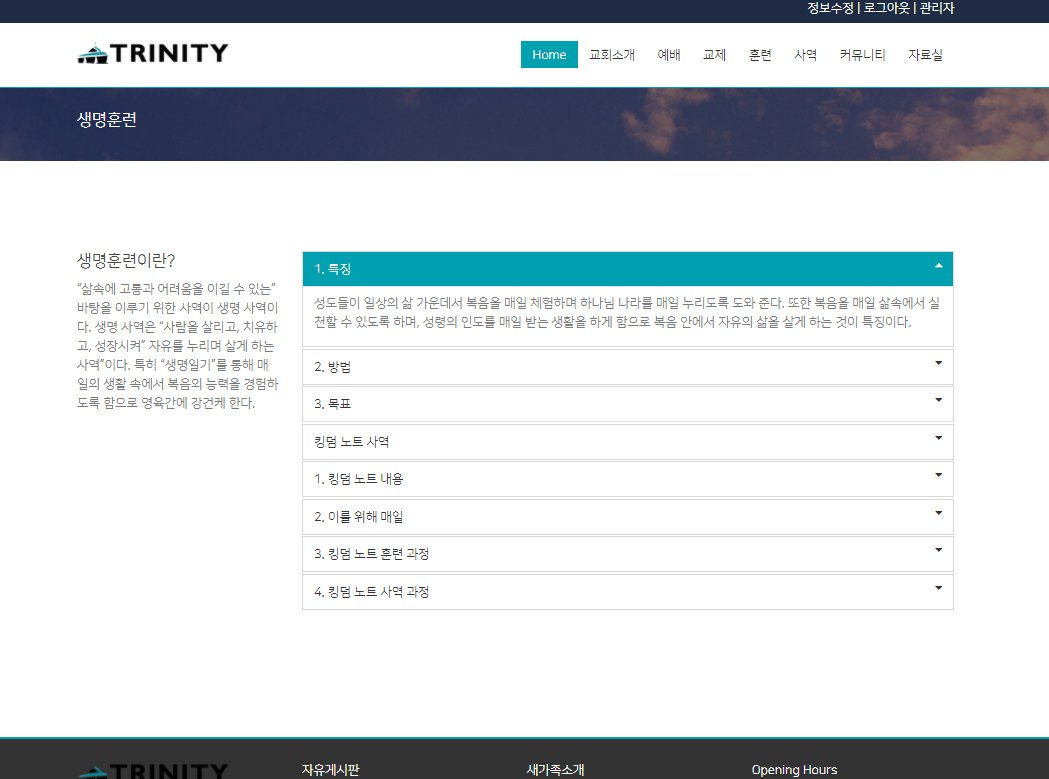Image resolution: width=1049 pixels, height=779 pixels.
Task: Open the Home menu item
Action: [x=549, y=55]
